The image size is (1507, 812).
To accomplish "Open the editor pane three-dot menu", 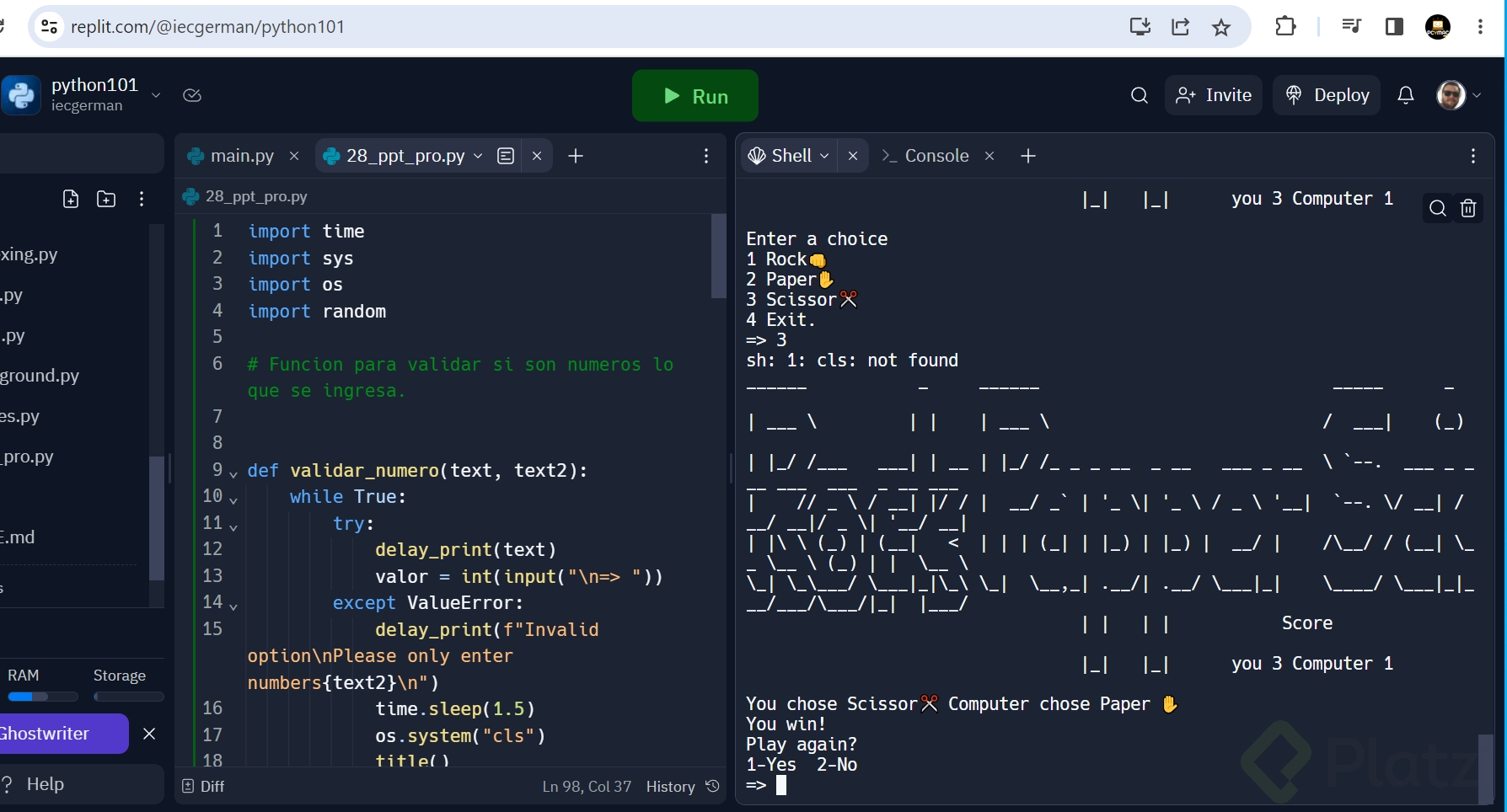I will 706,156.
